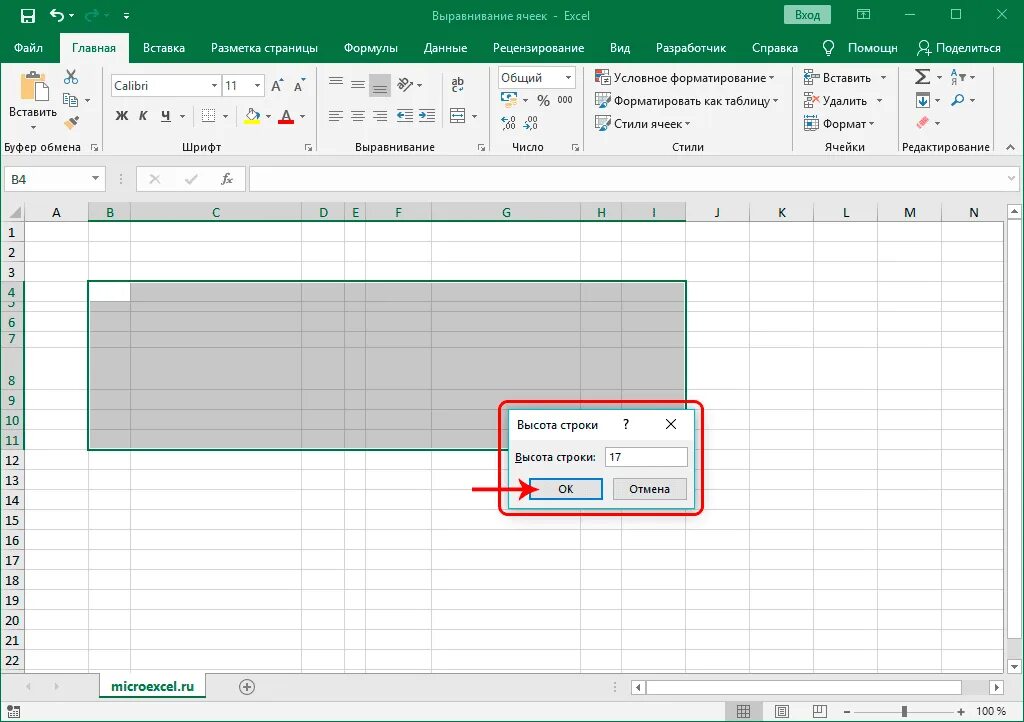This screenshot has height=722, width=1024.
Task: Open the font size 11 dropdown
Action: tap(257, 86)
